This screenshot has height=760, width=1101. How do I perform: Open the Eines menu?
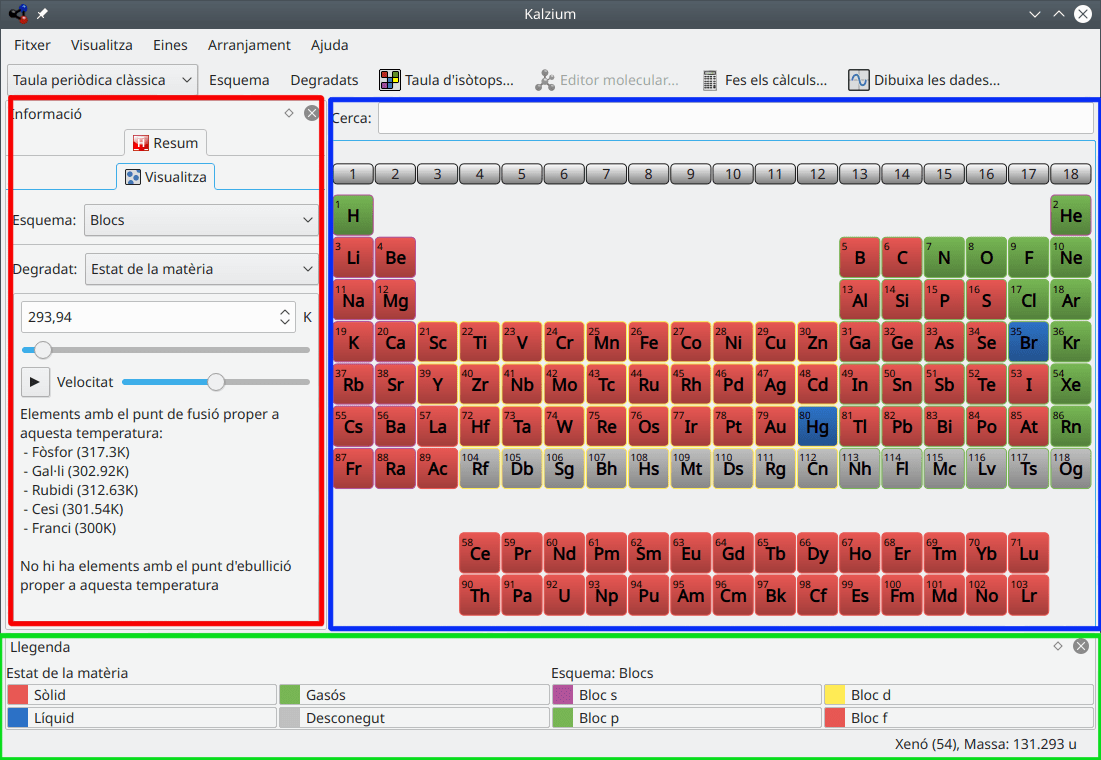point(170,45)
